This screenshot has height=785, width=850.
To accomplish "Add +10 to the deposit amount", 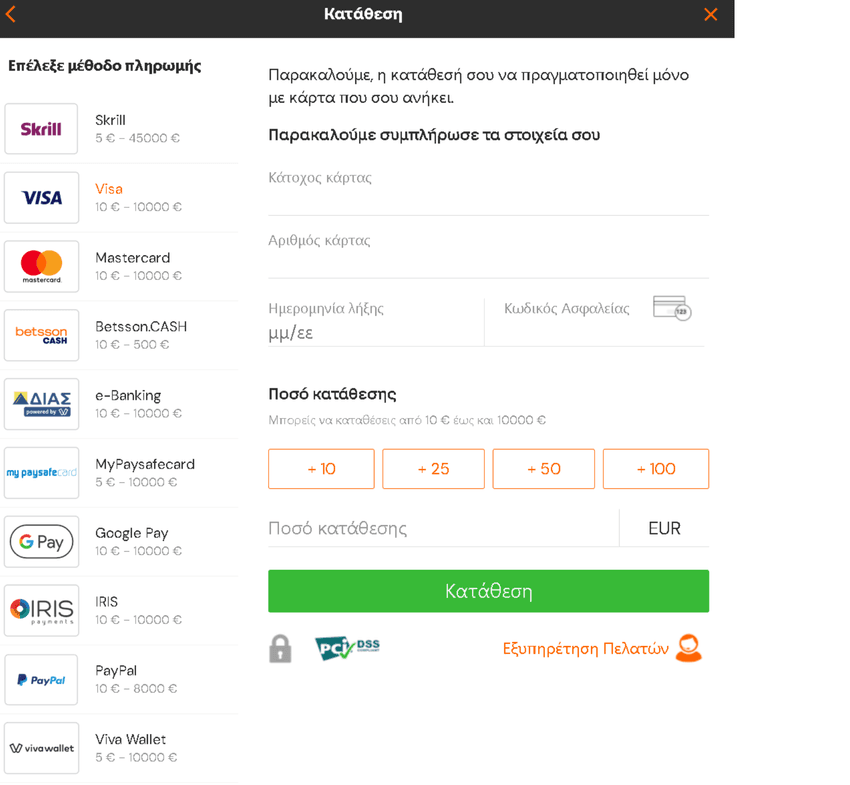I will pos(321,469).
